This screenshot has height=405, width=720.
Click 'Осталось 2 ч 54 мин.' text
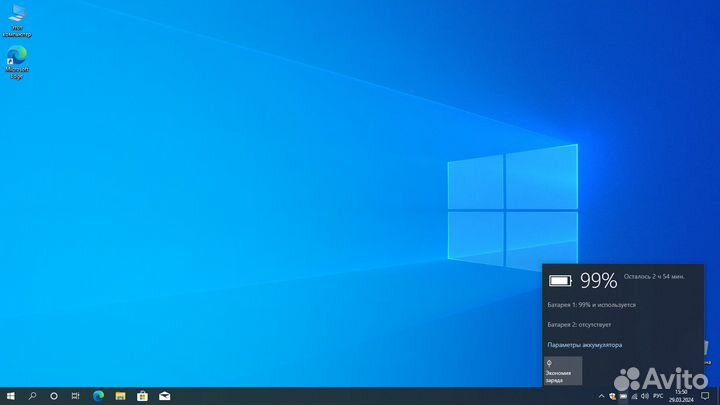click(x=654, y=276)
